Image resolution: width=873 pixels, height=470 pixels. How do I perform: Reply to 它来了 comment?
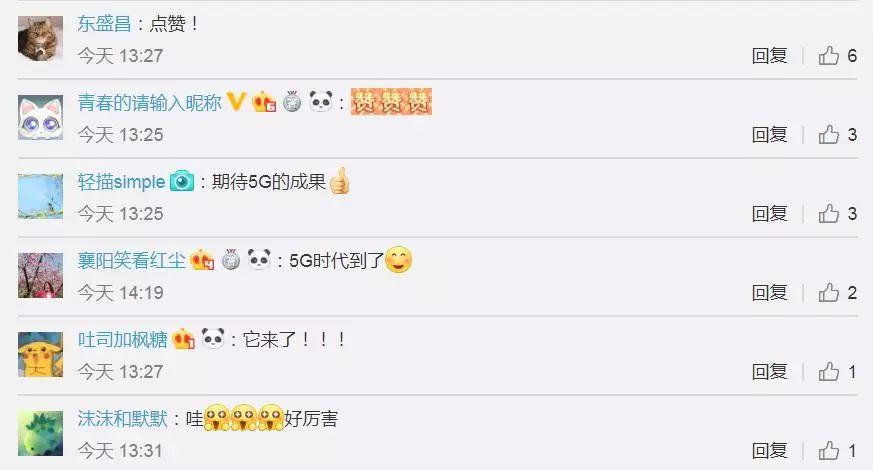(769, 372)
